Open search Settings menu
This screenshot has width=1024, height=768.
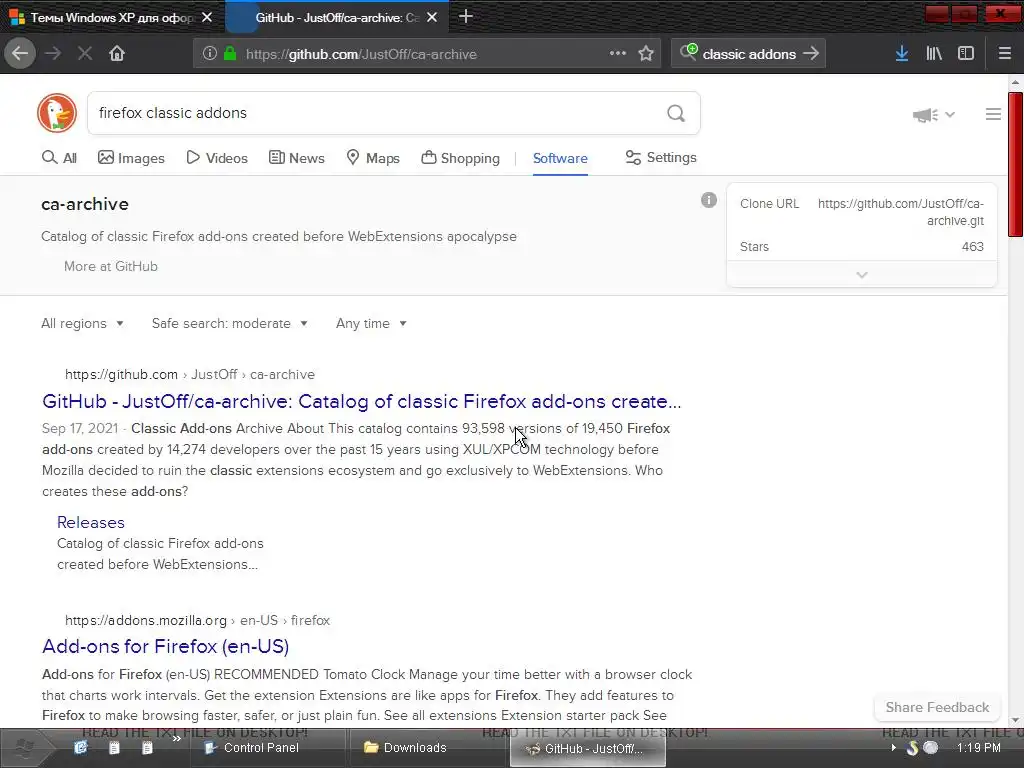(x=660, y=157)
